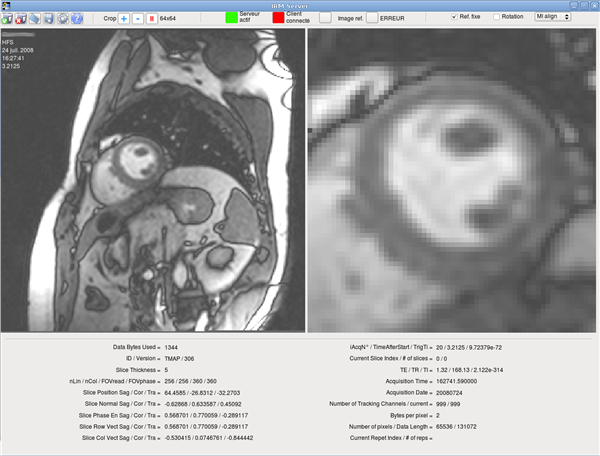Click the stop server icon with red cross
The image size is (600, 456).
(x=21, y=18)
